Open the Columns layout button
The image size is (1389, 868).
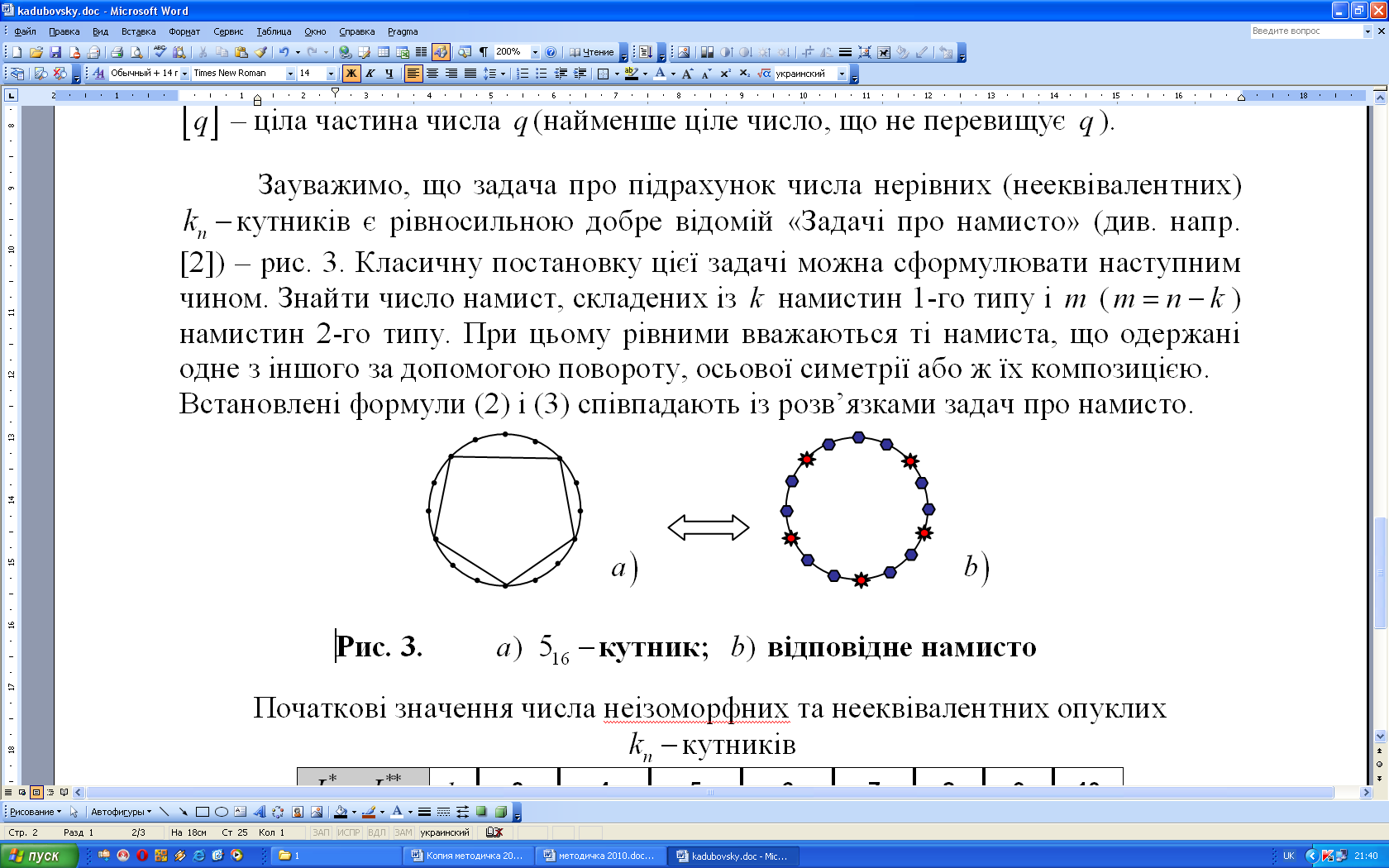click(x=422, y=52)
